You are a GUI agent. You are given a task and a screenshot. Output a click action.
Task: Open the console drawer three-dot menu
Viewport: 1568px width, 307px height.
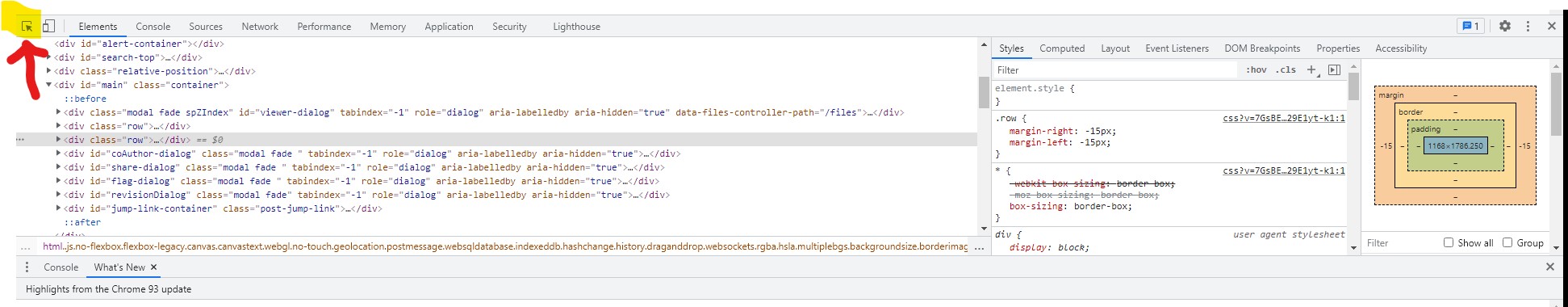pyautogui.click(x=27, y=267)
